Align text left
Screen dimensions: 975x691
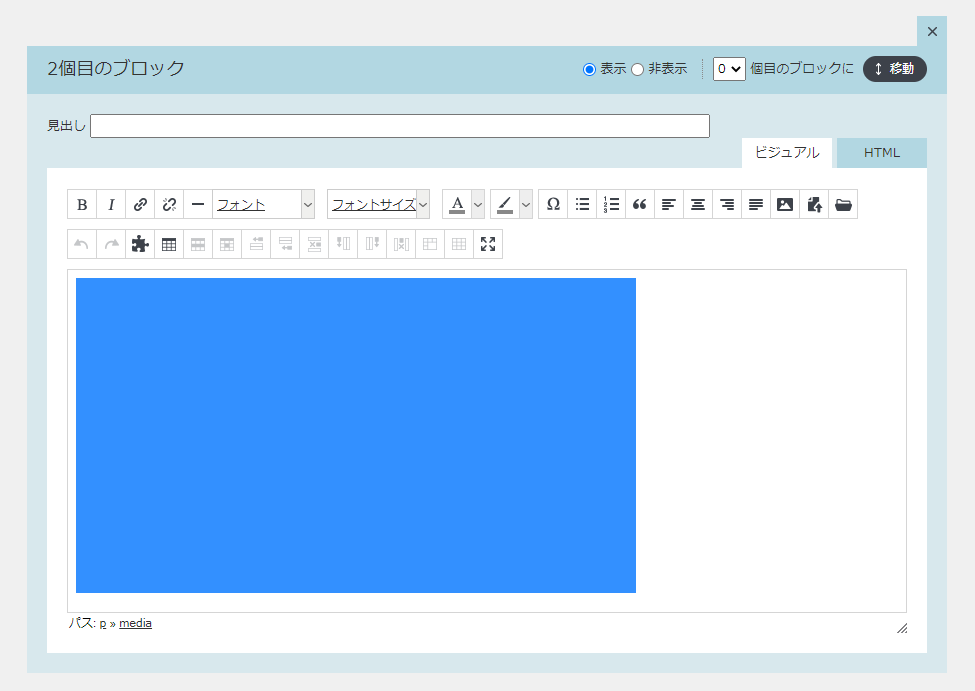(669, 204)
